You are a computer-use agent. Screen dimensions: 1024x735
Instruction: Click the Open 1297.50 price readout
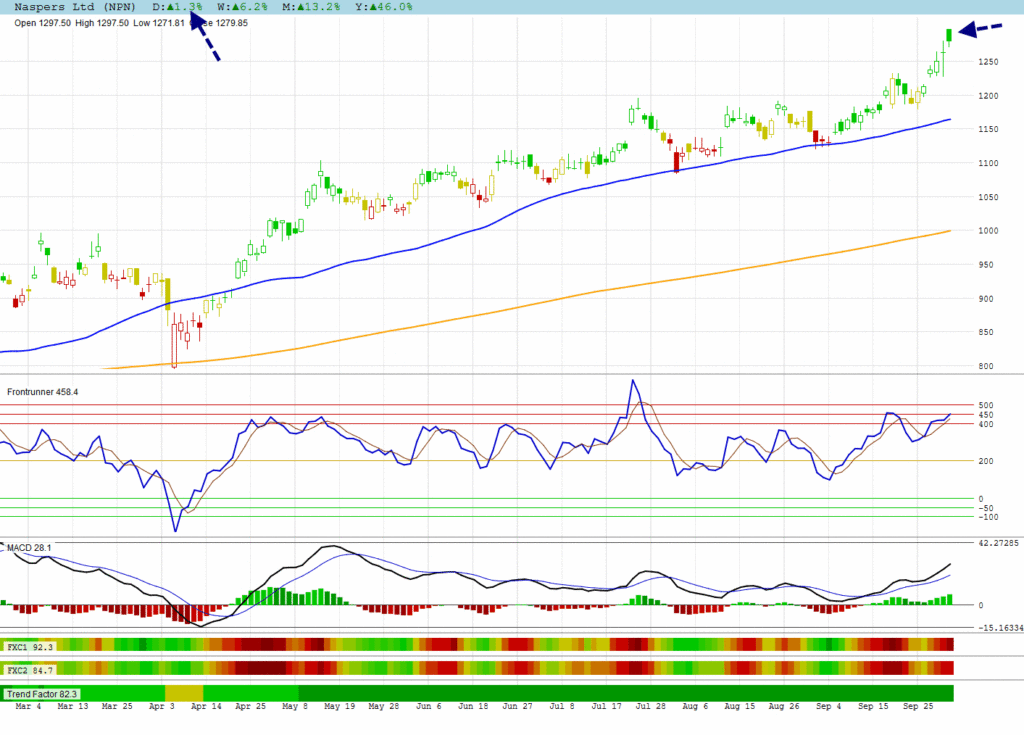(x=44, y=22)
